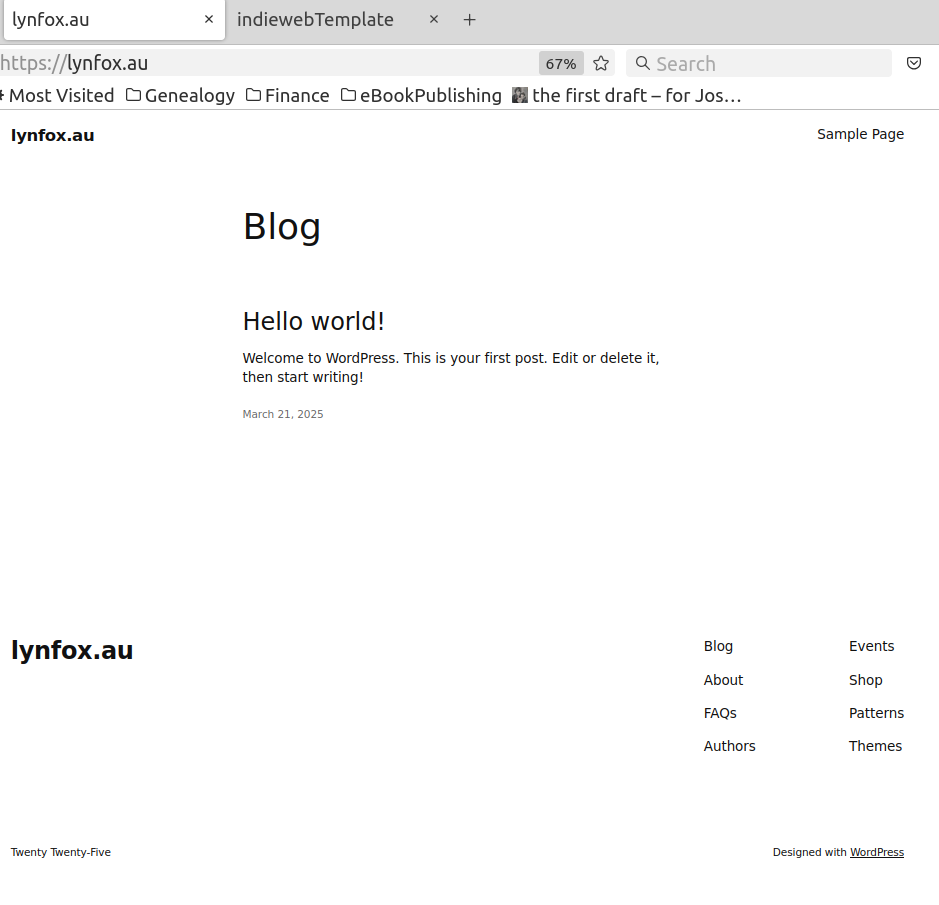Image resolution: width=939 pixels, height=905 pixels.
Task: Bookmark the page via the star icon
Action: [x=600, y=62]
